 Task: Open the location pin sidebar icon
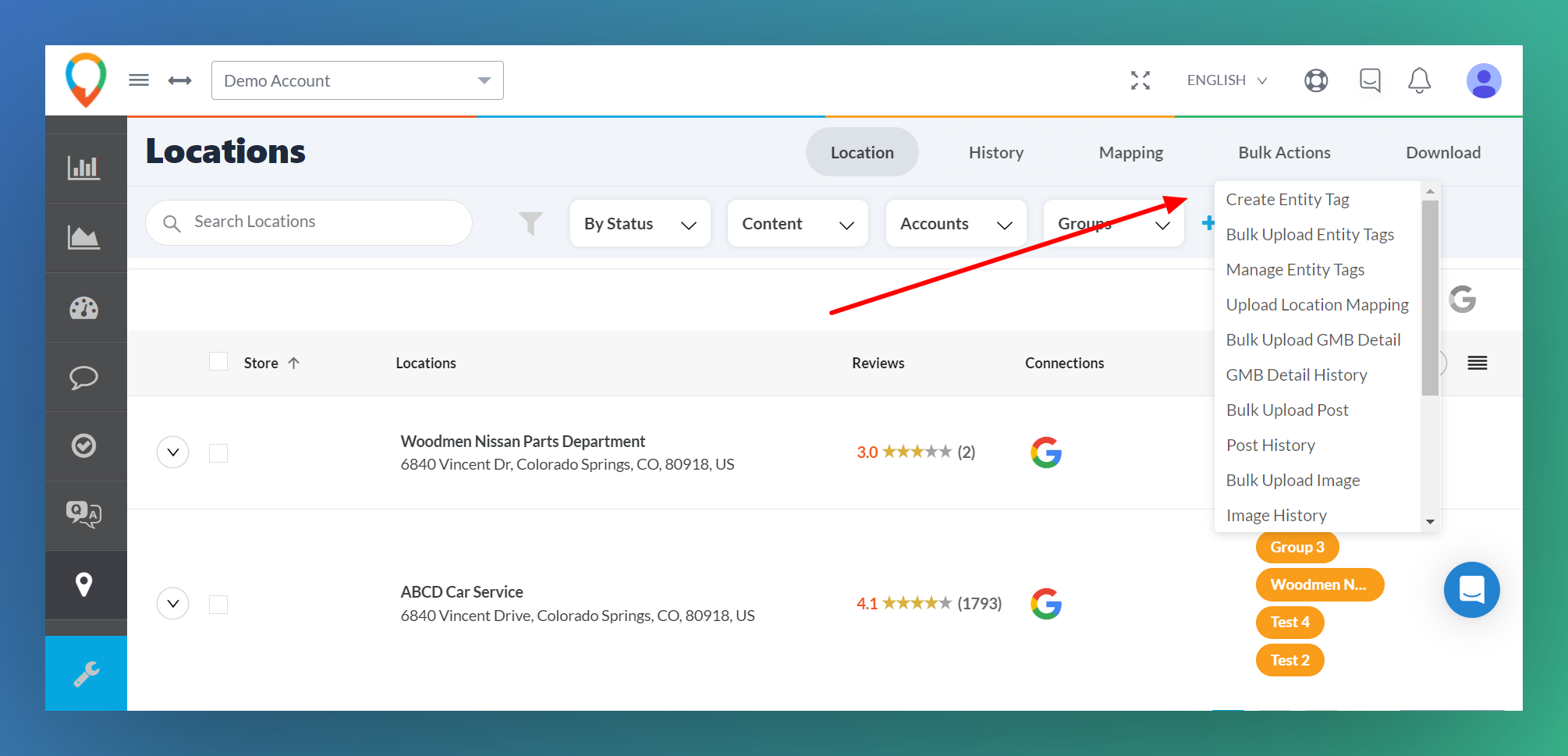[83, 584]
